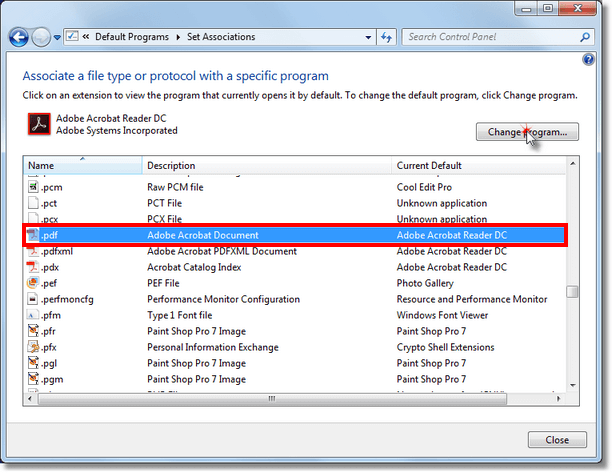Click 'Type 1 Font file' description
612x473 pixels.
click(x=180, y=315)
